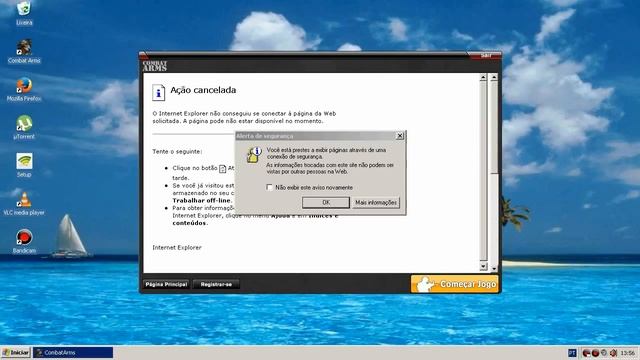The height and width of the screenshot is (360, 640).
Task: Click the 'Tente o seguinte:' text
Action: pos(177,151)
